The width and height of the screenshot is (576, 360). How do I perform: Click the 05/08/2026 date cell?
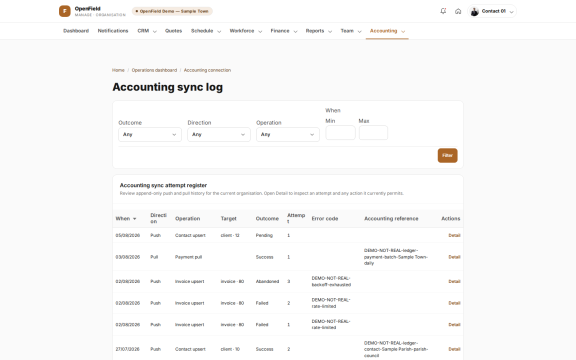(x=128, y=235)
